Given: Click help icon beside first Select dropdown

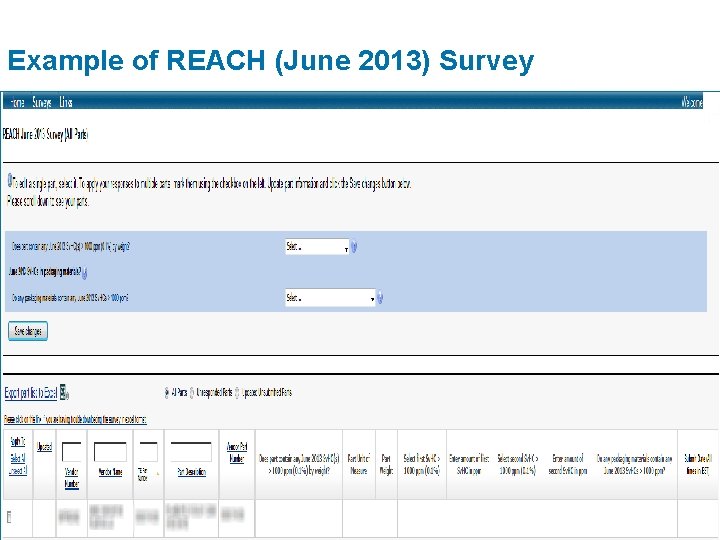Looking at the screenshot, I should 354,247.
